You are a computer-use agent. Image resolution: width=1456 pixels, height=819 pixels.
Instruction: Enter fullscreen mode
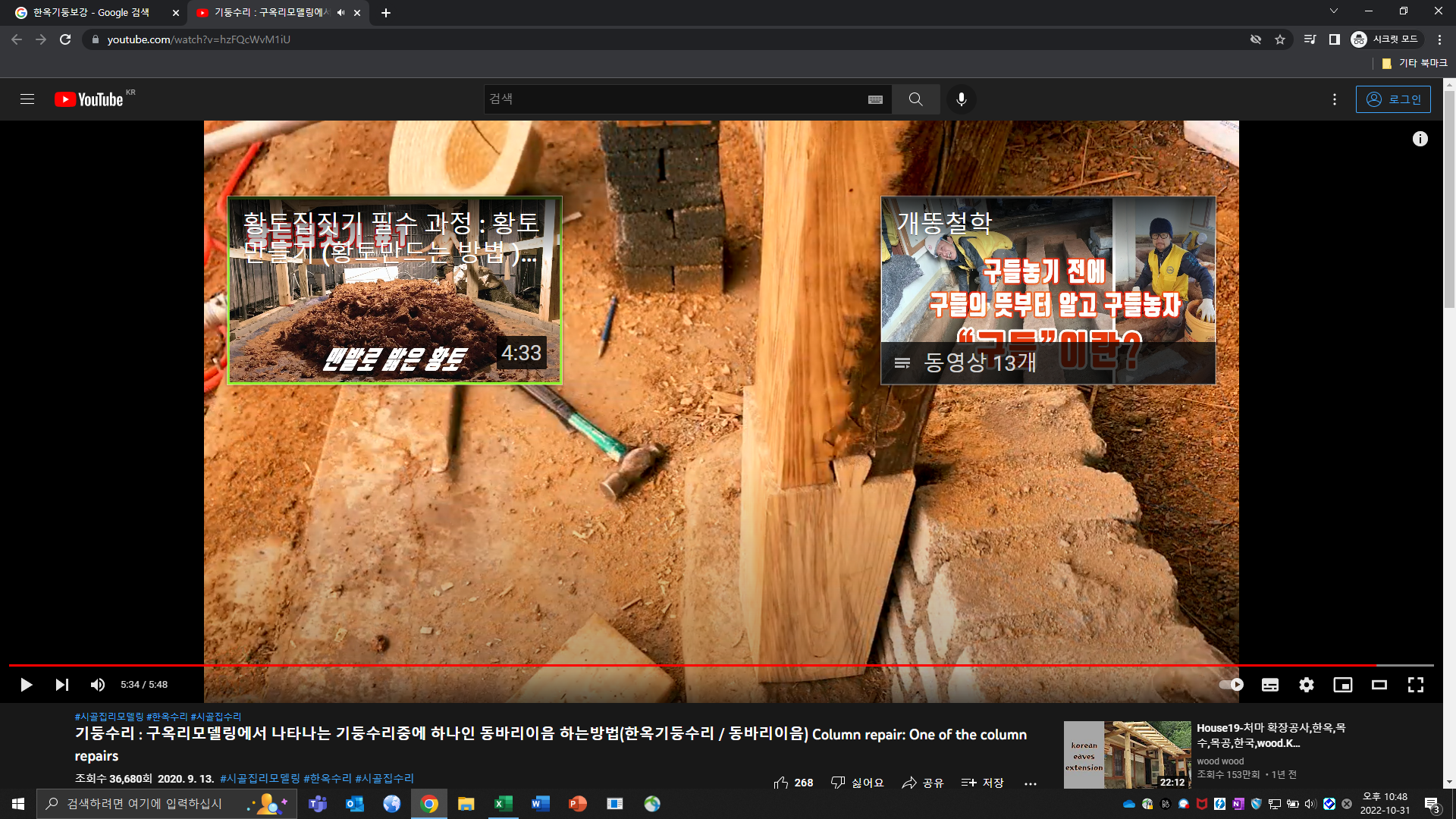tap(1415, 685)
